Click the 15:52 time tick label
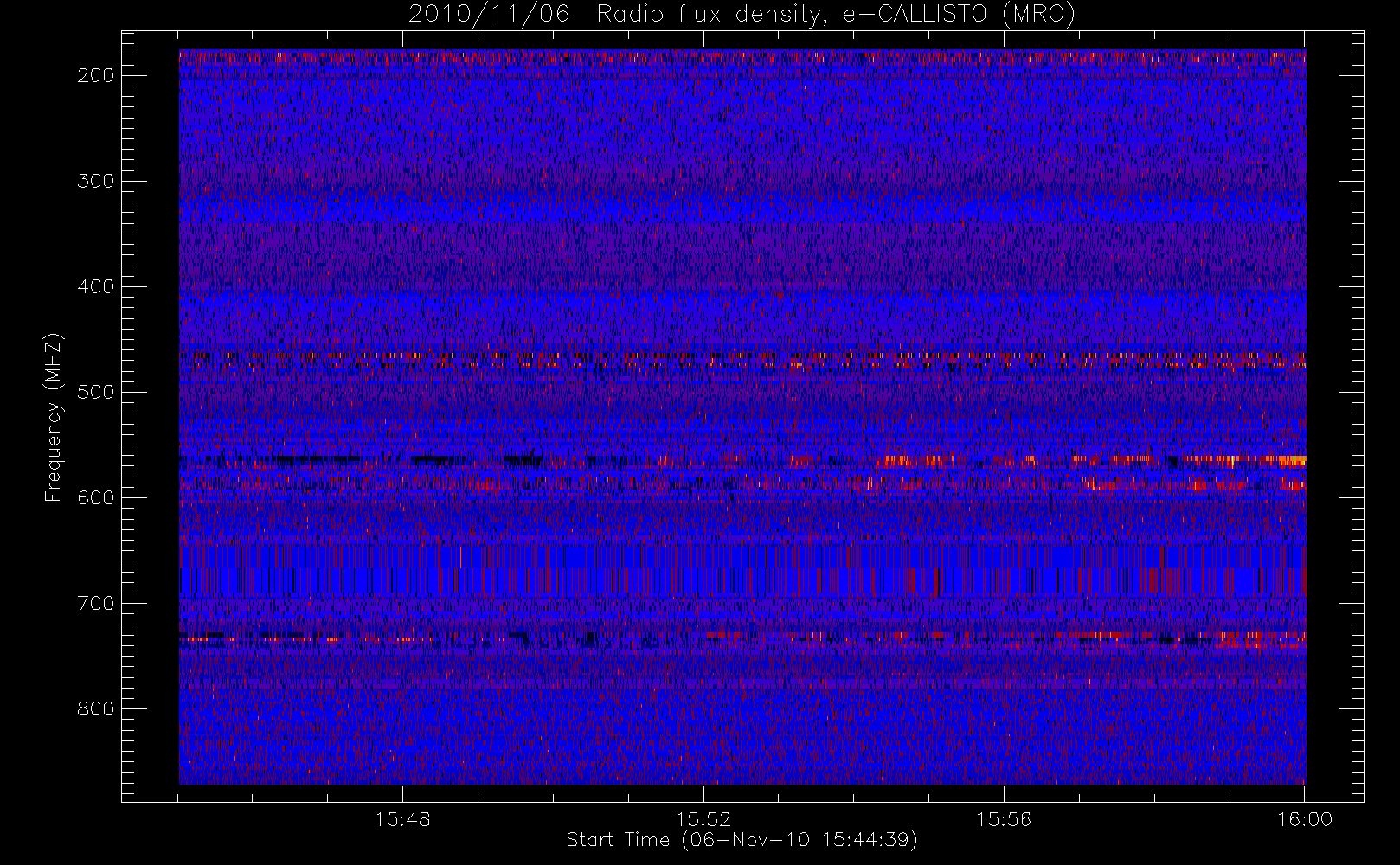This screenshot has height=865, width=1400. pos(703,819)
